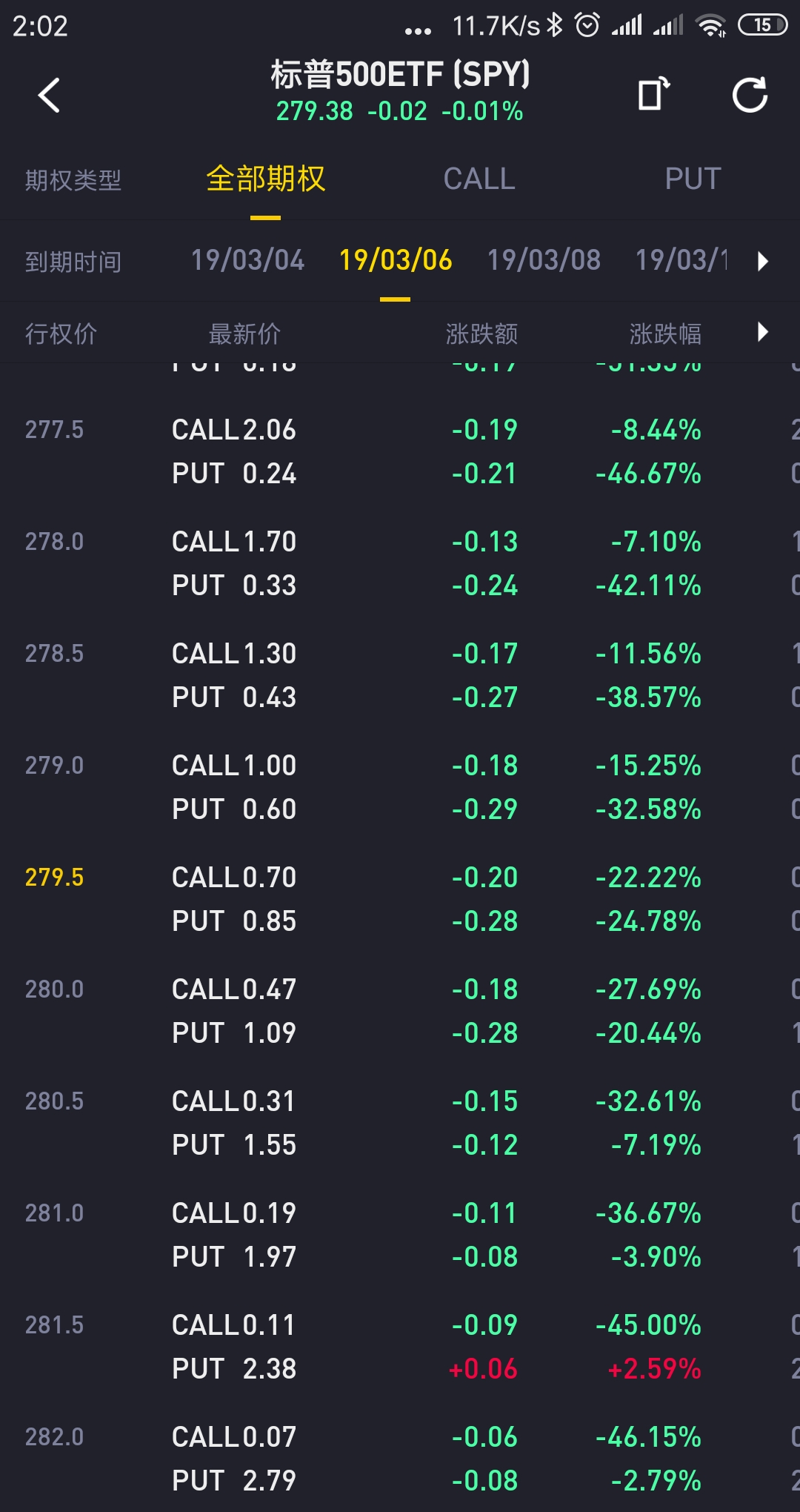Show more columns arrow beside 涨跌幅

coord(763,332)
